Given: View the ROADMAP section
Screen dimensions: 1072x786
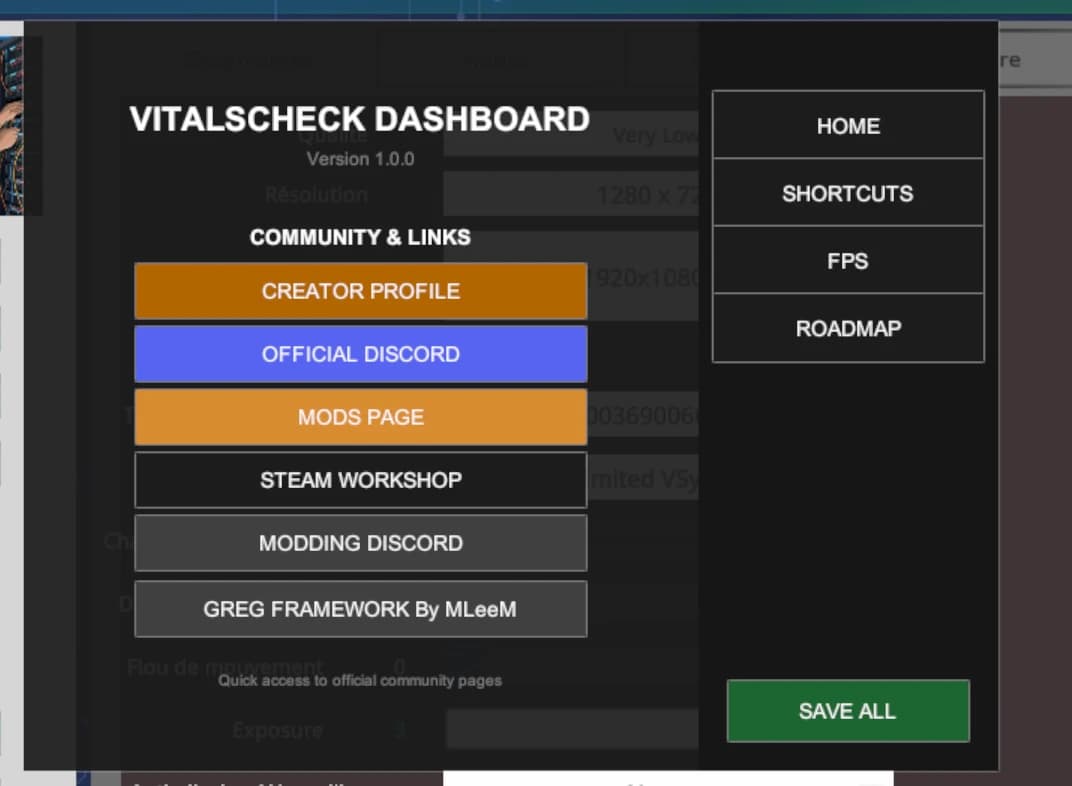Looking at the screenshot, I should (x=848, y=328).
